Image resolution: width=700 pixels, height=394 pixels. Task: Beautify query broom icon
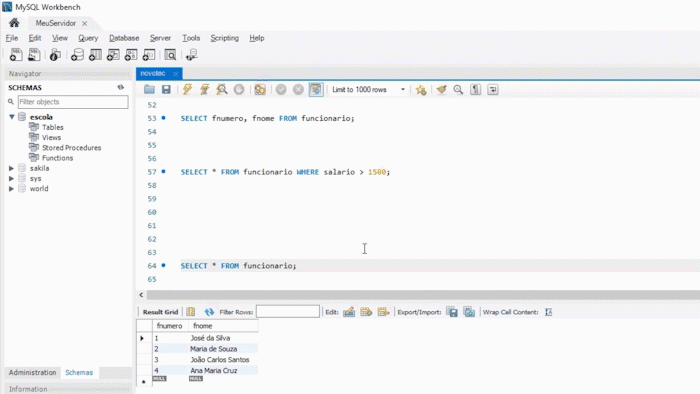point(442,89)
